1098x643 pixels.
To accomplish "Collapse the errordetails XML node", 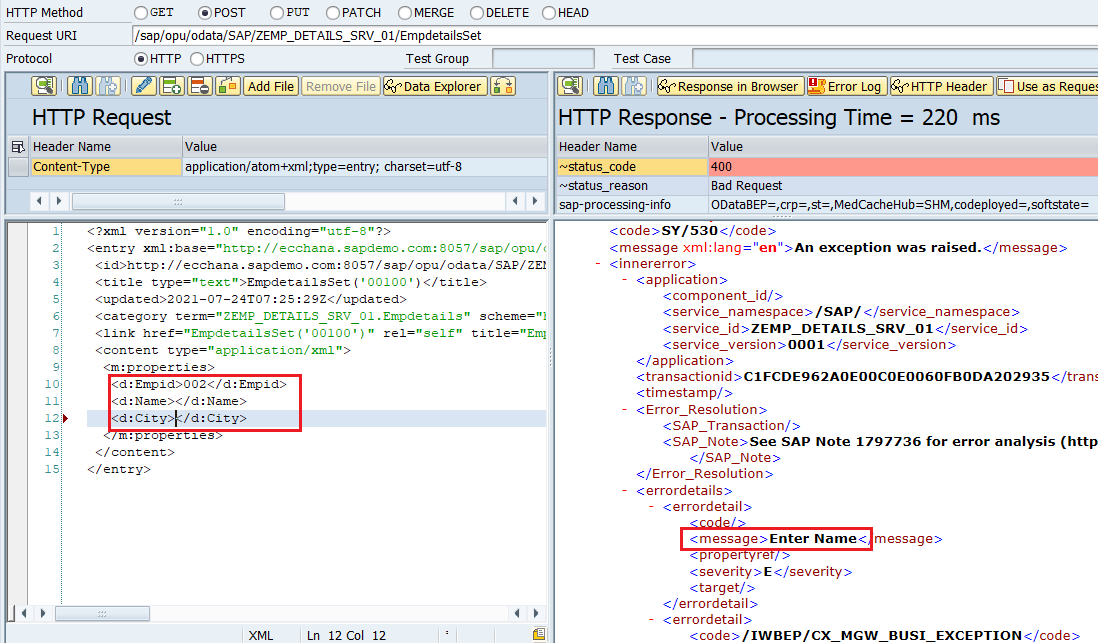I will click(x=625, y=490).
